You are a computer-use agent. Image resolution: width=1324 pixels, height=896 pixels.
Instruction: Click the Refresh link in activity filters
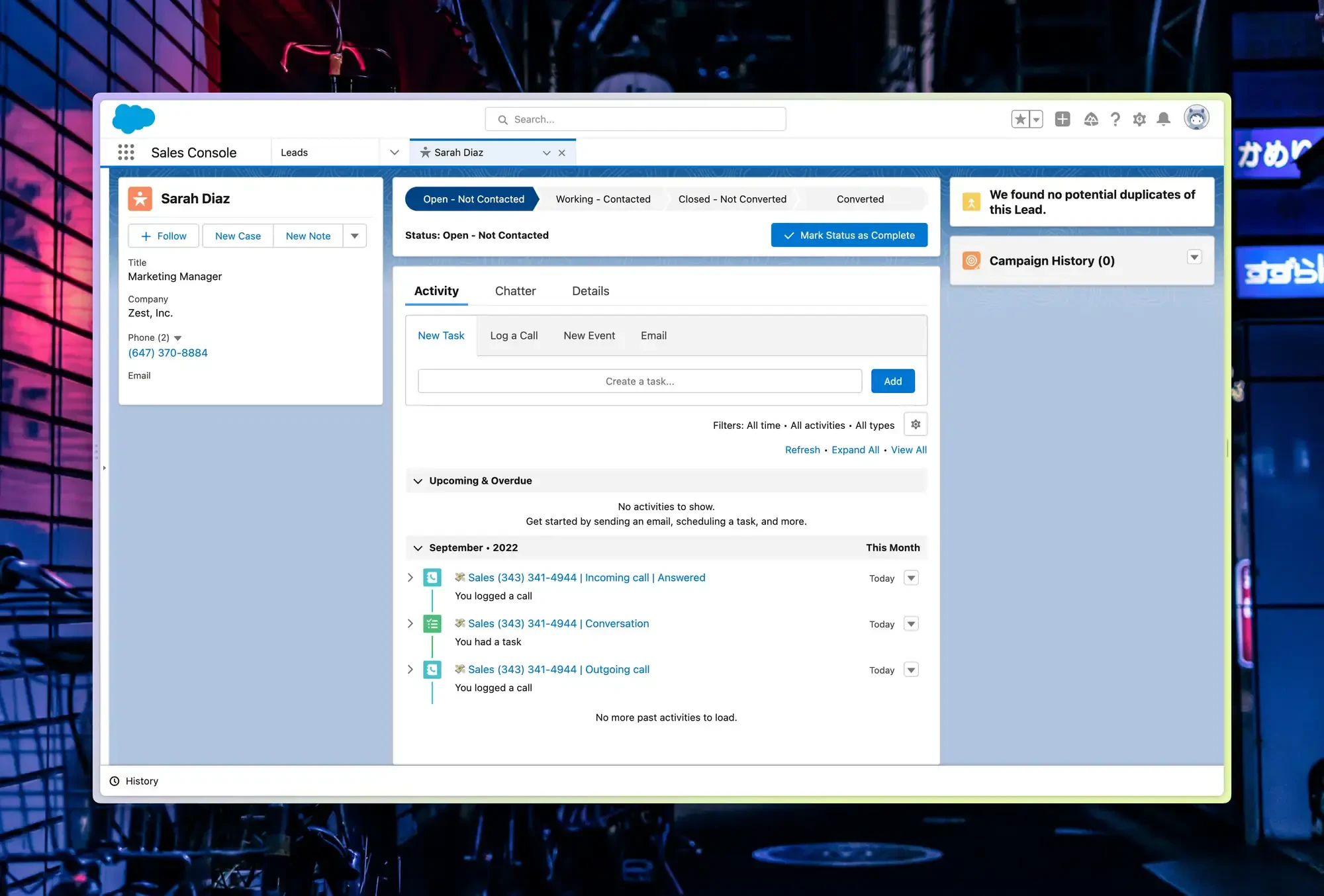pyautogui.click(x=802, y=449)
